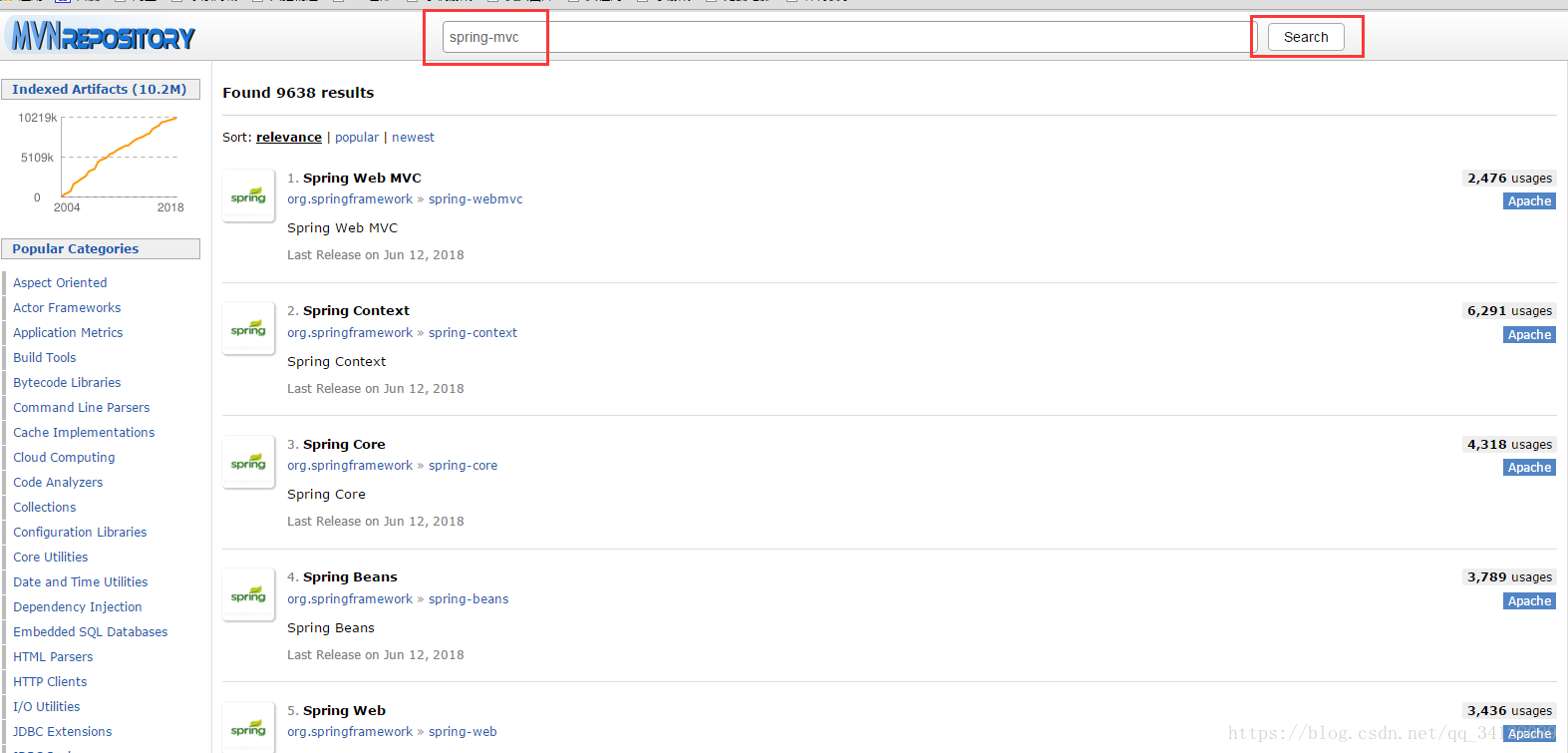
Task: Click the Apache license badge for Spring Web MVC
Action: [1529, 201]
